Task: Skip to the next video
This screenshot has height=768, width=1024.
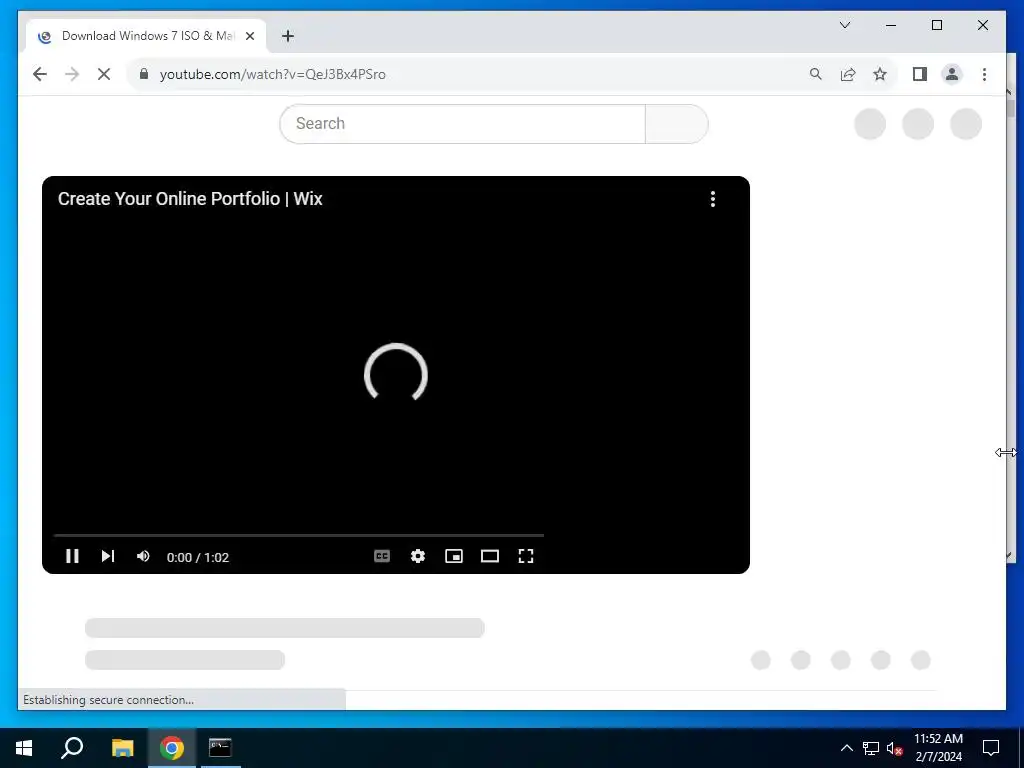Action: [108, 556]
